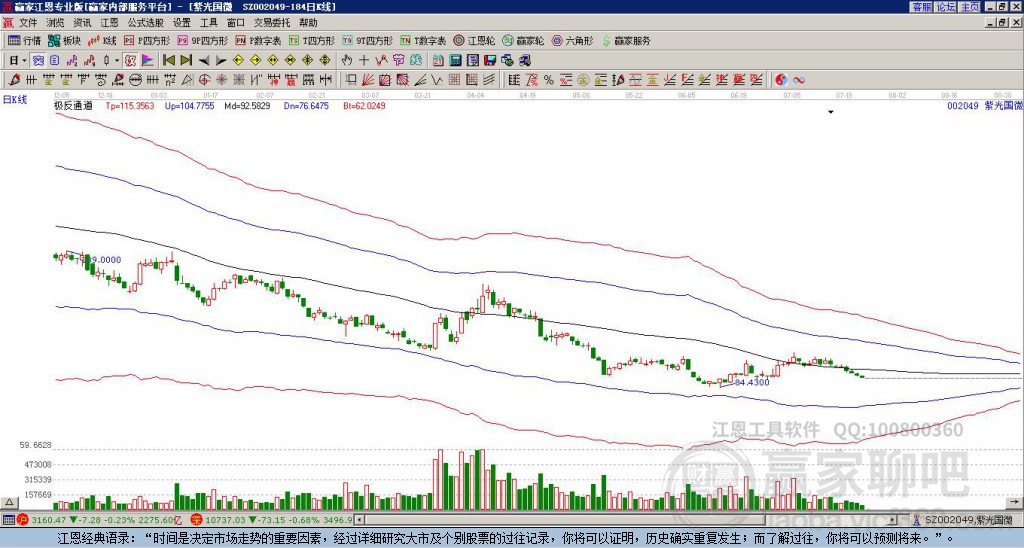This screenshot has height=548, width=1024.
Task: Click the save floppy disk icon
Action: 490,61
